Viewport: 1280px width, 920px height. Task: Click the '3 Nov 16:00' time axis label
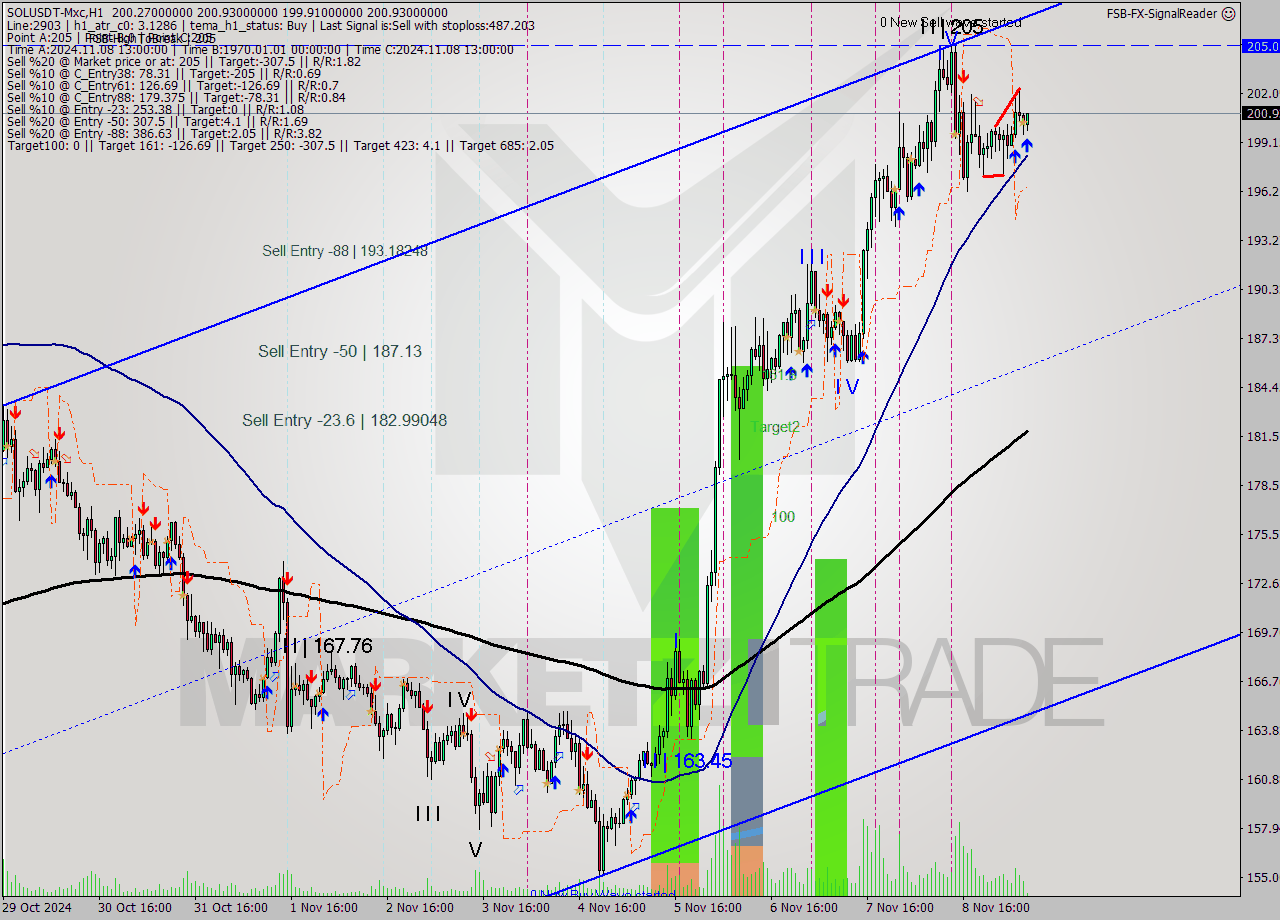pyautogui.click(x=516, y=908)
